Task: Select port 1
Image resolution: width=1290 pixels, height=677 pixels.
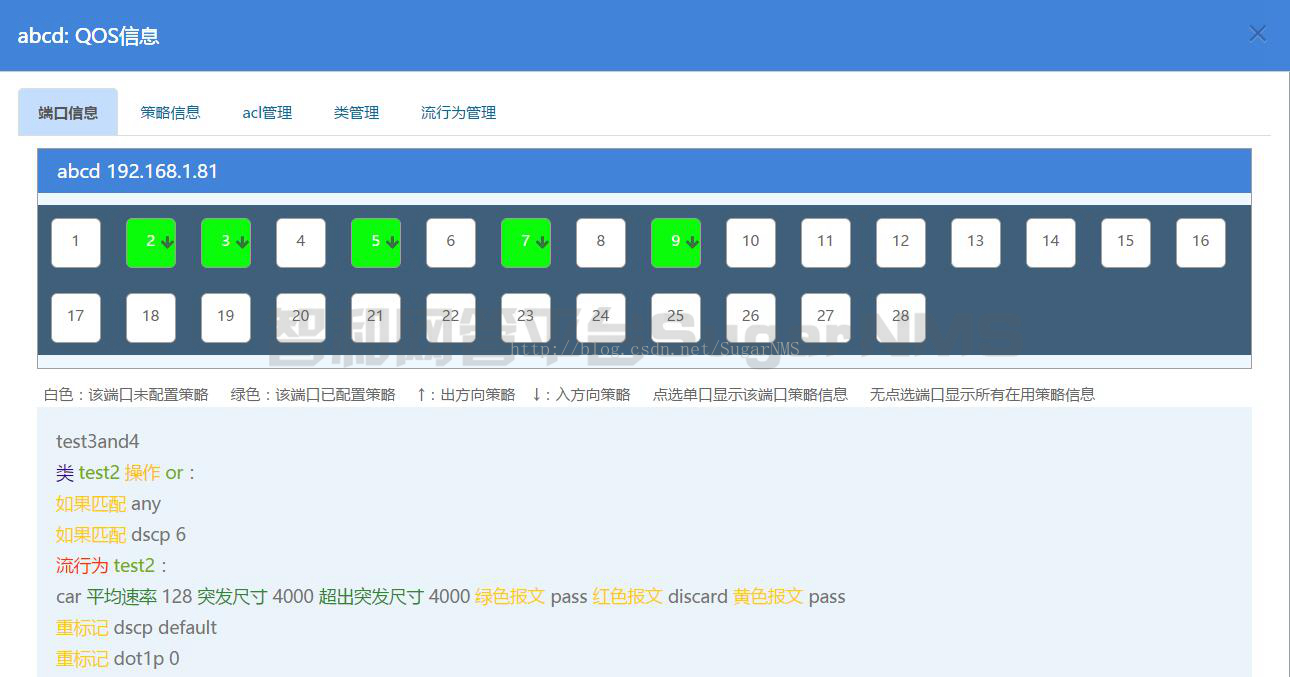Action: pyautogui.click(x=76, y=243)
